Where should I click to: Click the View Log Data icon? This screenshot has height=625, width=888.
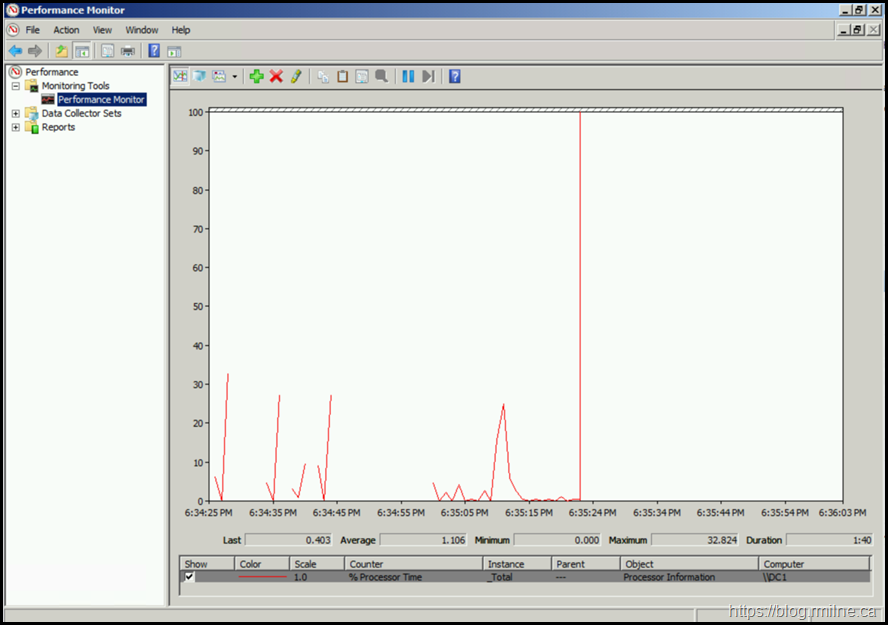(x=199, y=76)
